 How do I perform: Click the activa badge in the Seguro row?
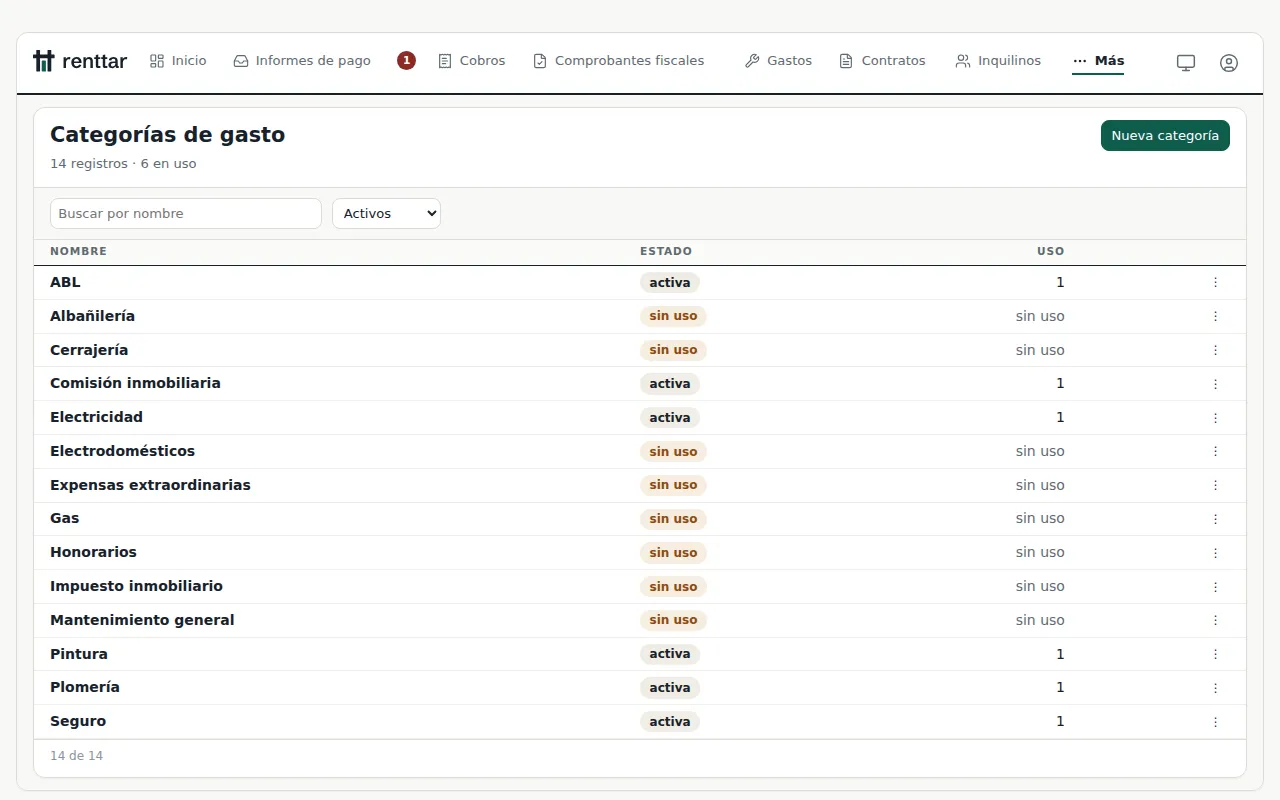(670, 722)
